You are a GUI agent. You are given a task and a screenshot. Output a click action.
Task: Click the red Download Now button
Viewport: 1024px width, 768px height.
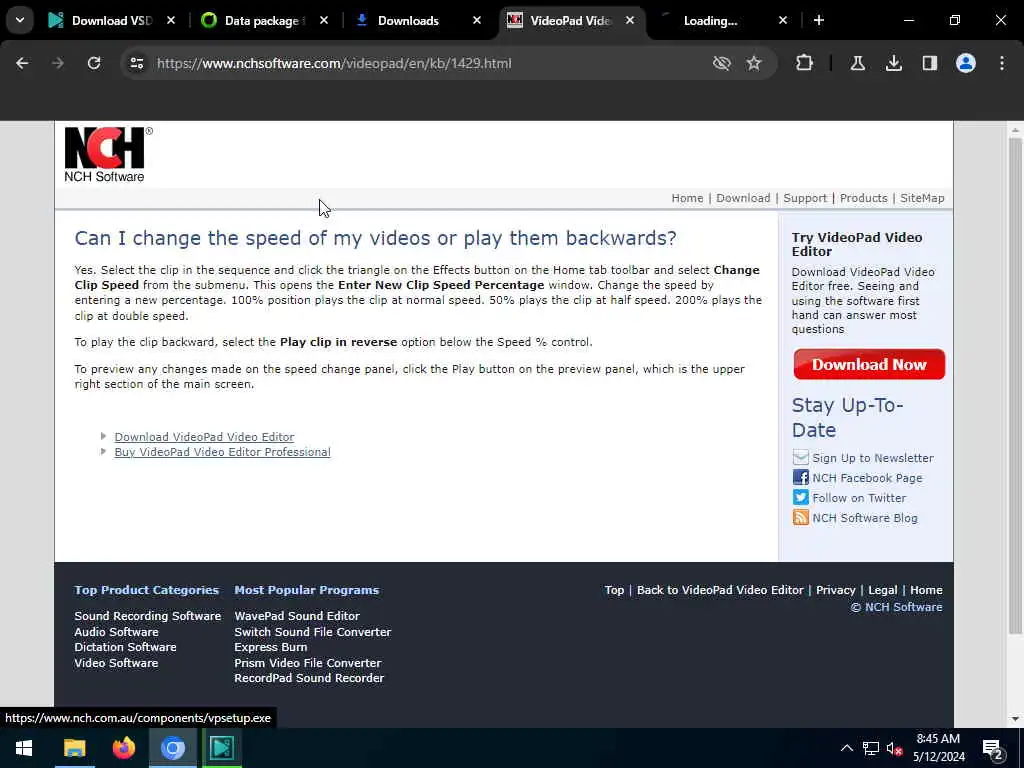point(869,364)
